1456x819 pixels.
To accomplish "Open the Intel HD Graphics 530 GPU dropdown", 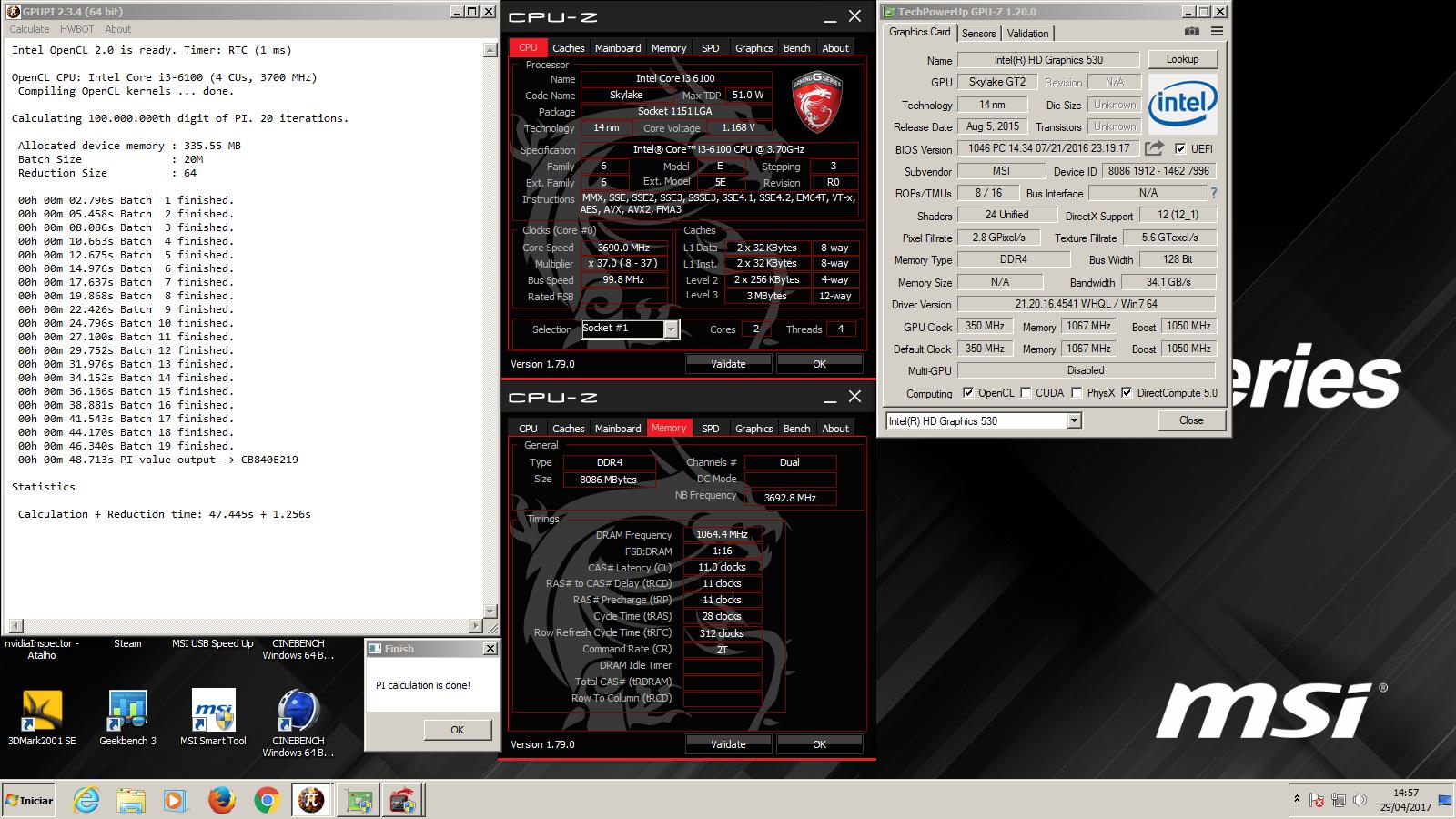I will [x=1074, y=420].
